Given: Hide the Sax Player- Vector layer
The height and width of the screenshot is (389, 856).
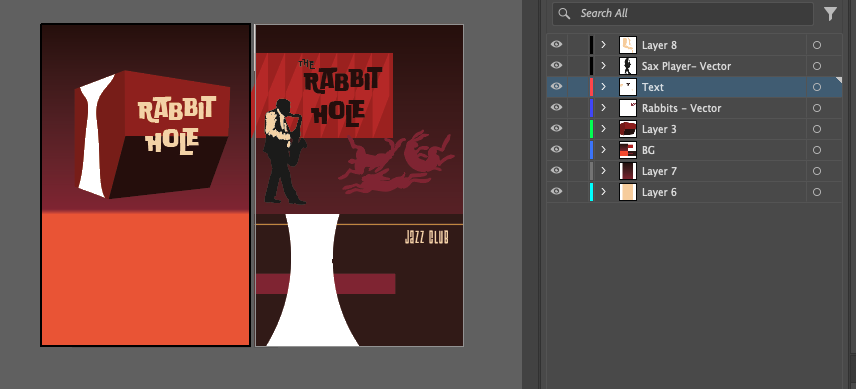Looking at the screenshot, I should 556,65.
